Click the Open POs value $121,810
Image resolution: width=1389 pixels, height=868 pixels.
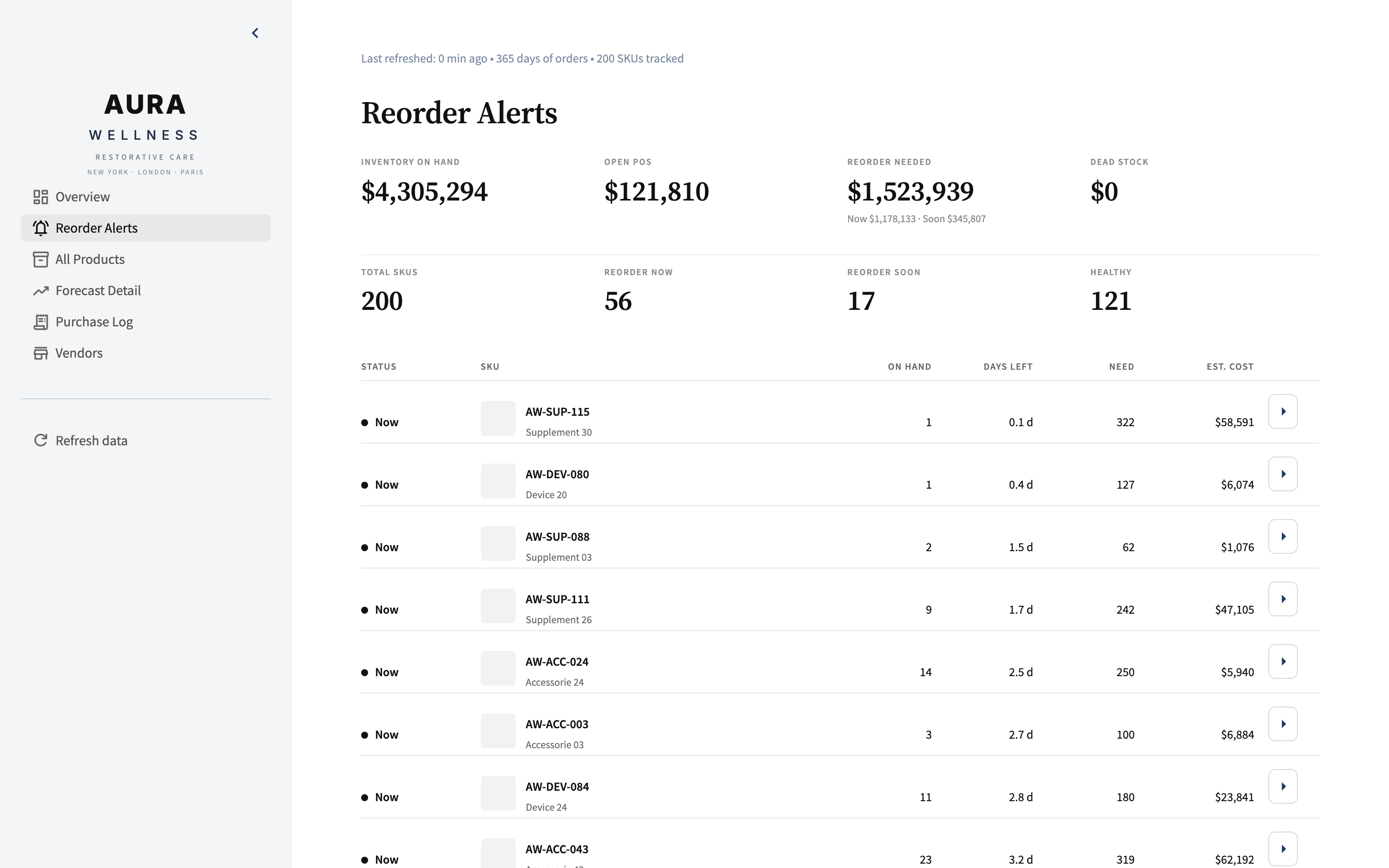657,192
